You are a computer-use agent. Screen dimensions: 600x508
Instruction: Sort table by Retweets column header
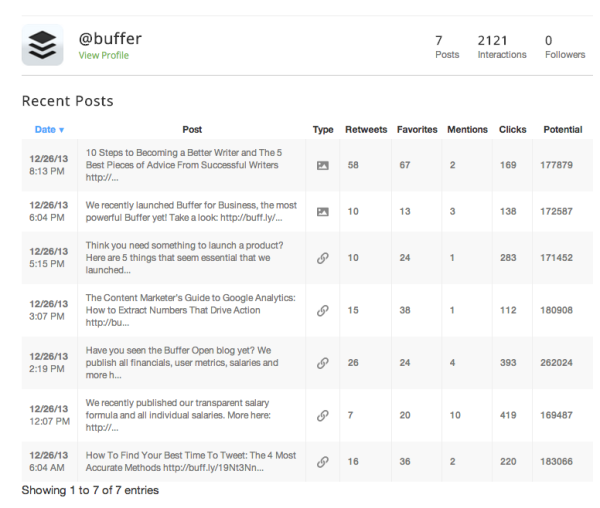[x=366, y=130]
